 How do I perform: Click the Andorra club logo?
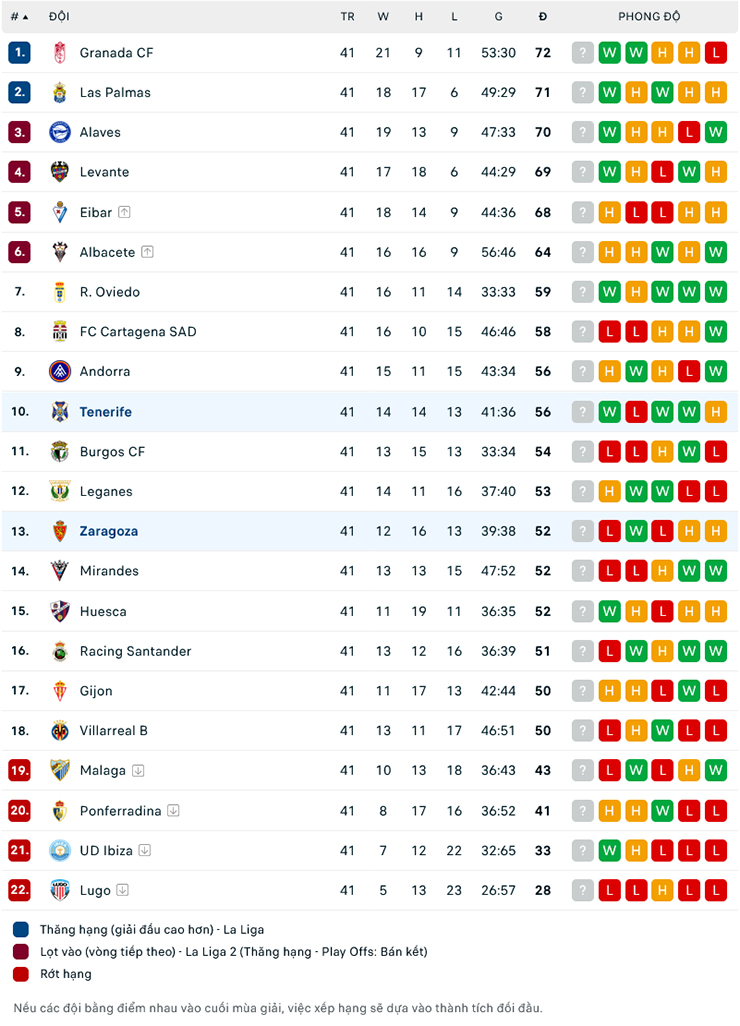[60, 372]
